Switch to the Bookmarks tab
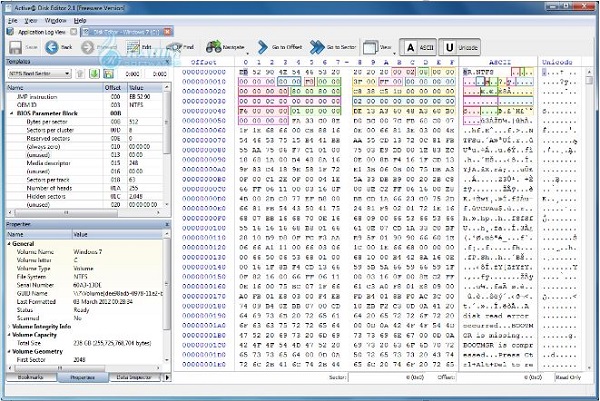 (x=31, y=377)
